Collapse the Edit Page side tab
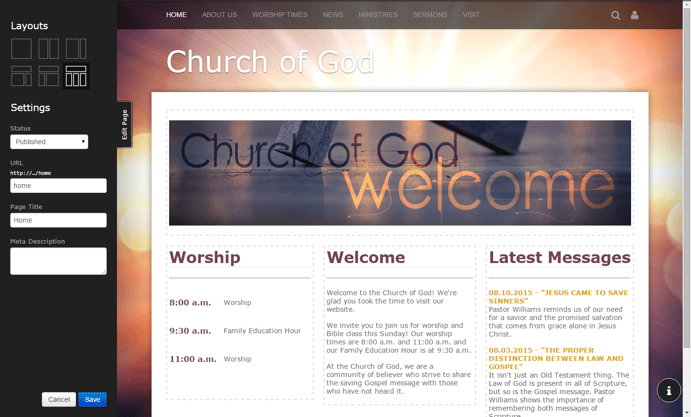The width and height of the screenshot is (691, 417). 124,125
